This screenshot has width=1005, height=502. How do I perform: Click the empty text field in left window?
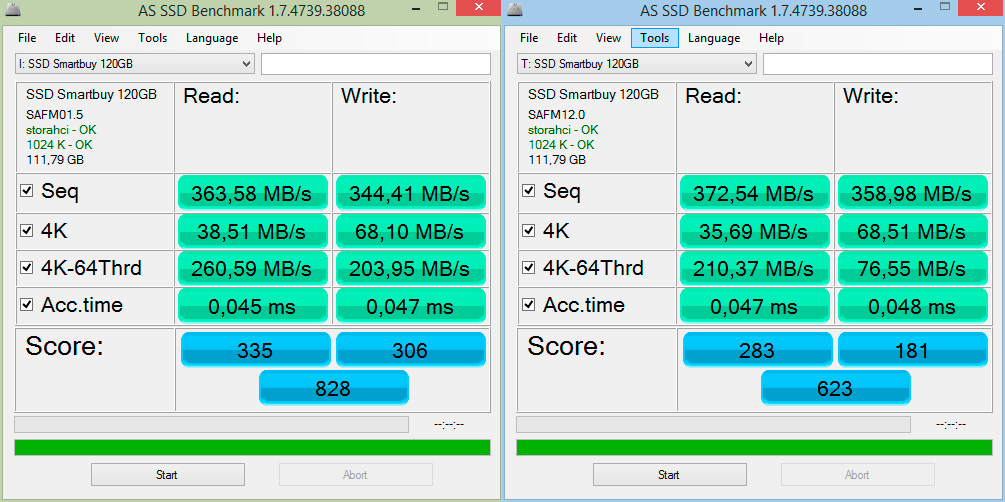coord(376,64)
